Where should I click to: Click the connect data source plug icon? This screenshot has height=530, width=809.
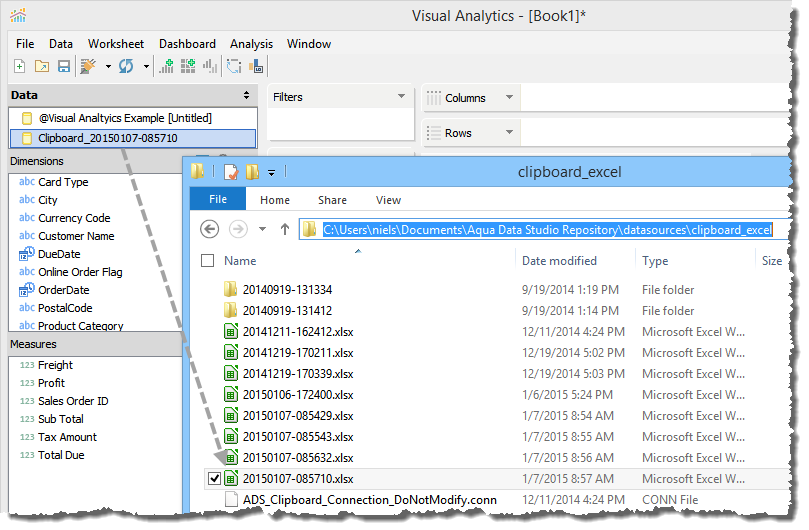(89, 66)
